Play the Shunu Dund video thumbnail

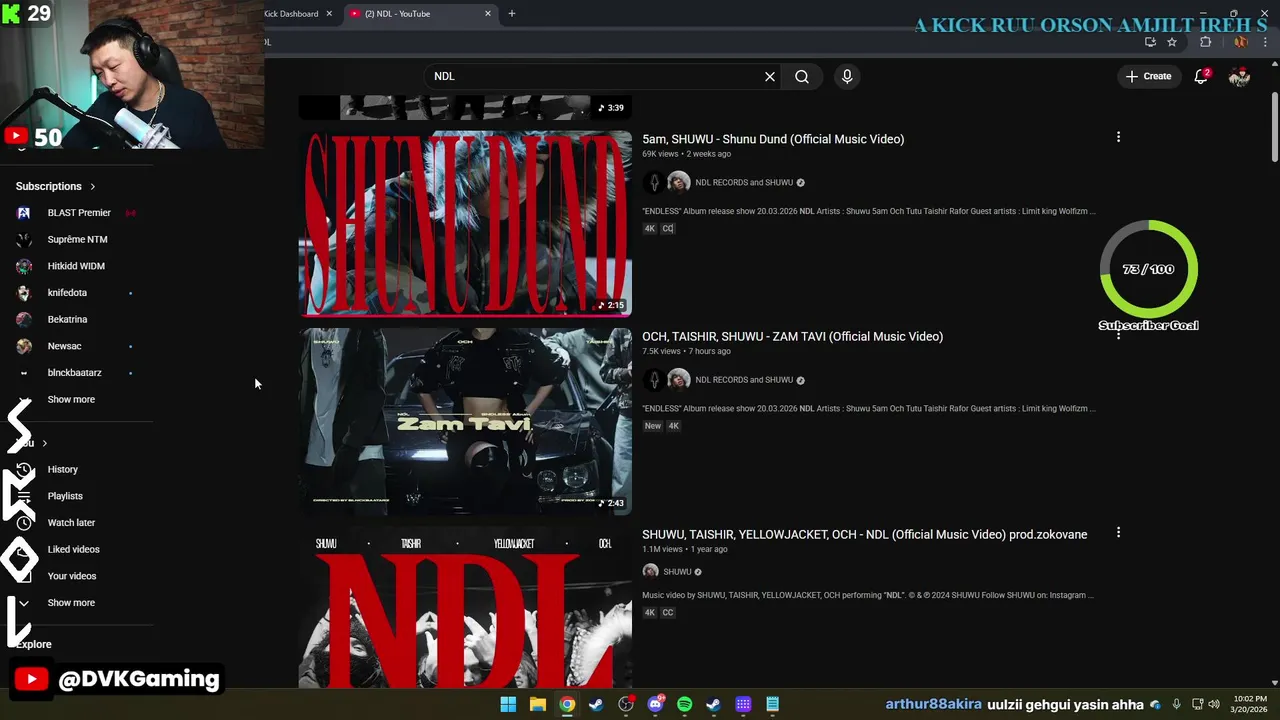point(465,222)
